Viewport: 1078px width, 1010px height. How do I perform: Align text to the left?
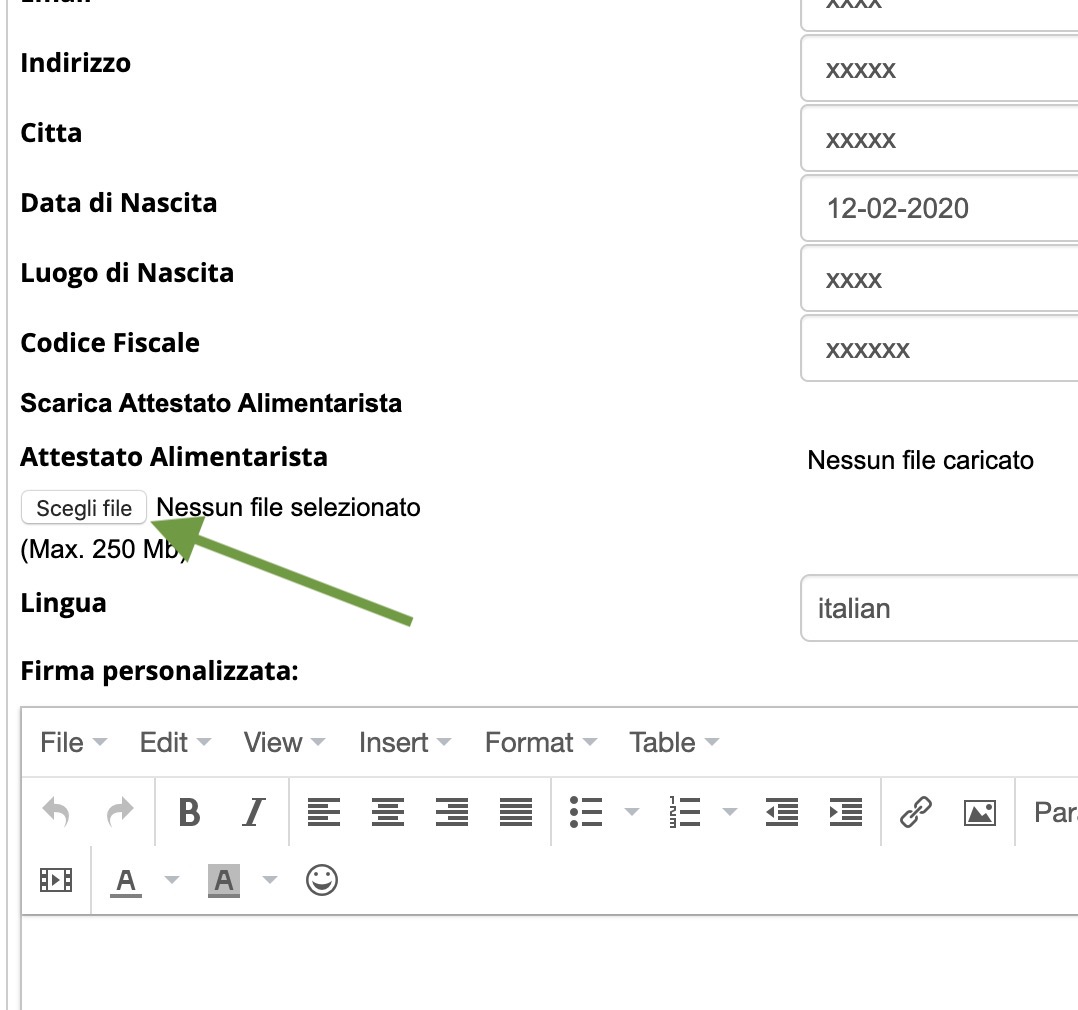(x=324, y=812)
